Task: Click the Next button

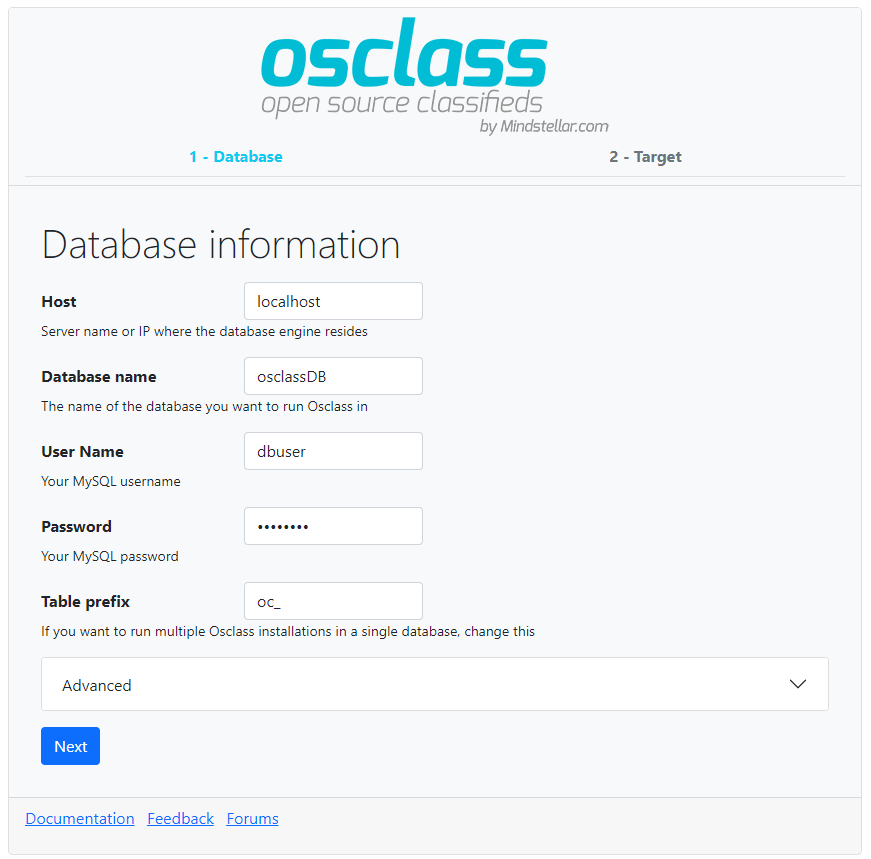Action: tap(71, 746)
